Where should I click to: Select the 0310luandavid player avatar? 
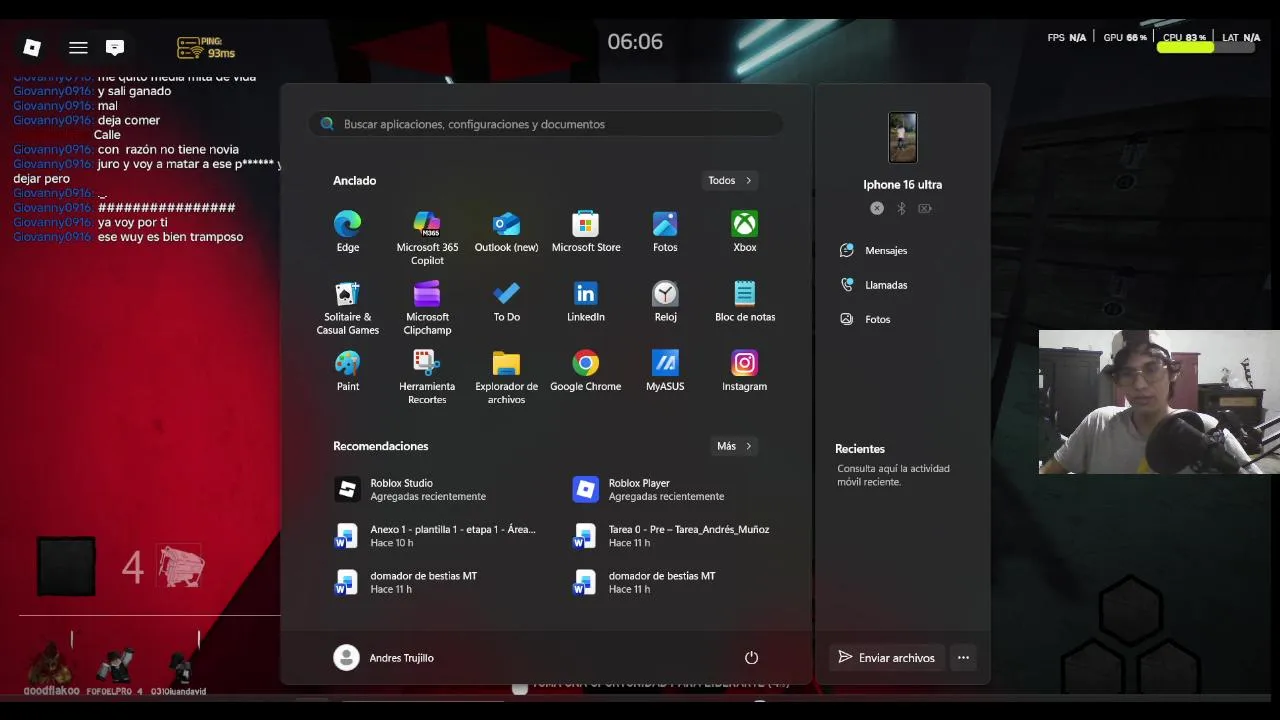[179, 666]
